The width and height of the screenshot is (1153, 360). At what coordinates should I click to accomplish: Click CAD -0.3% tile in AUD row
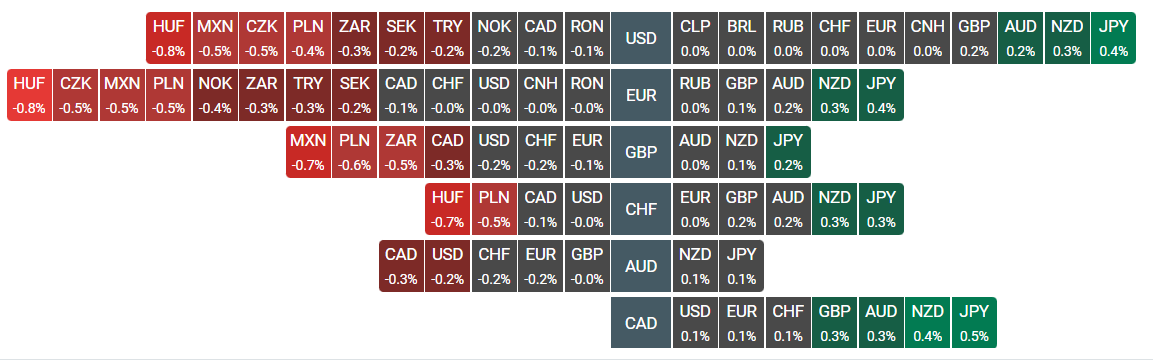click(401, 266)
